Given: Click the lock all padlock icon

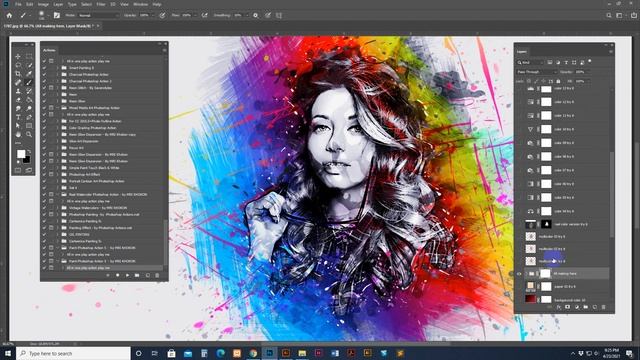Looking at the screenshot, I should [x=558, y=81].
